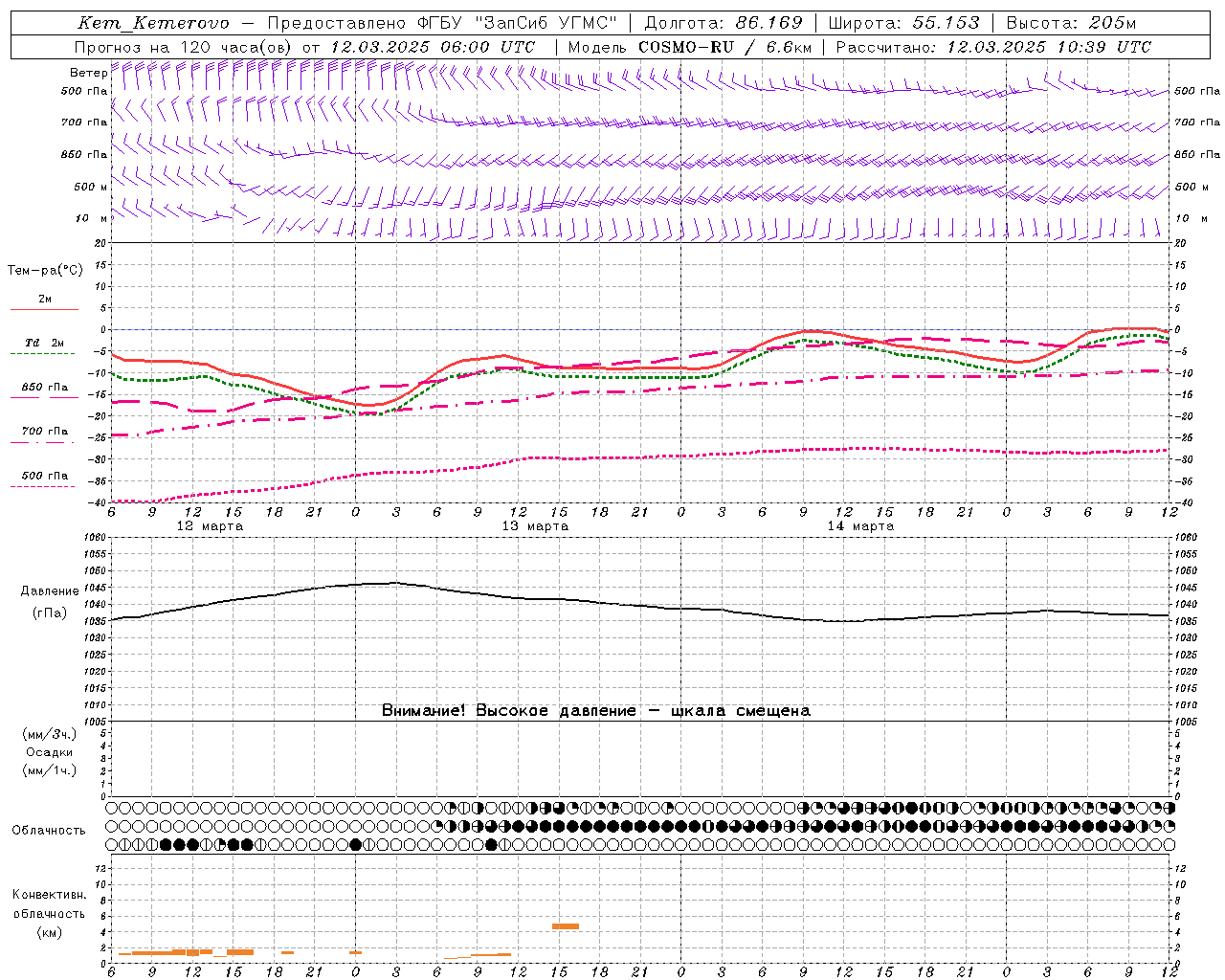1225x980 pixels.
Task: Select the (мм/1ч.) precipitation unit label
Action: tap(50, 770)
